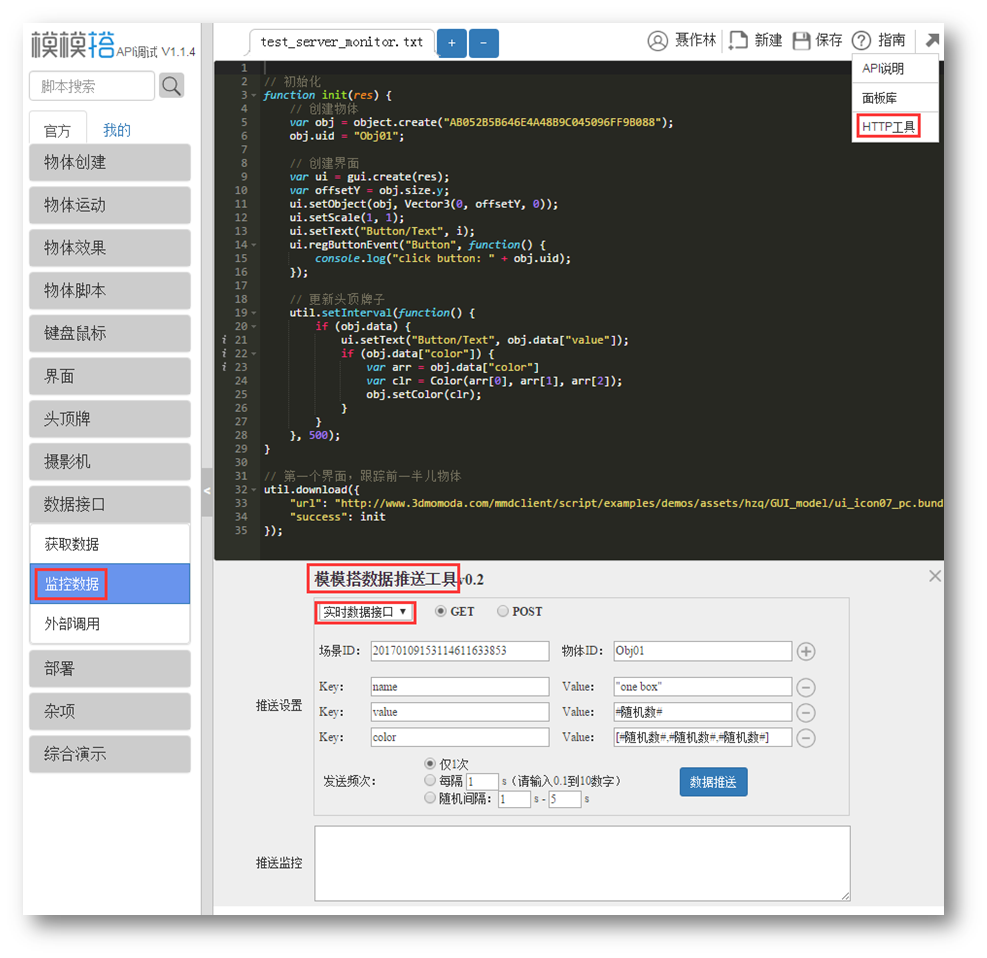987x958 pixels.
Task: Select the 随机间隔 random interval option
Action: coord(430,798)
